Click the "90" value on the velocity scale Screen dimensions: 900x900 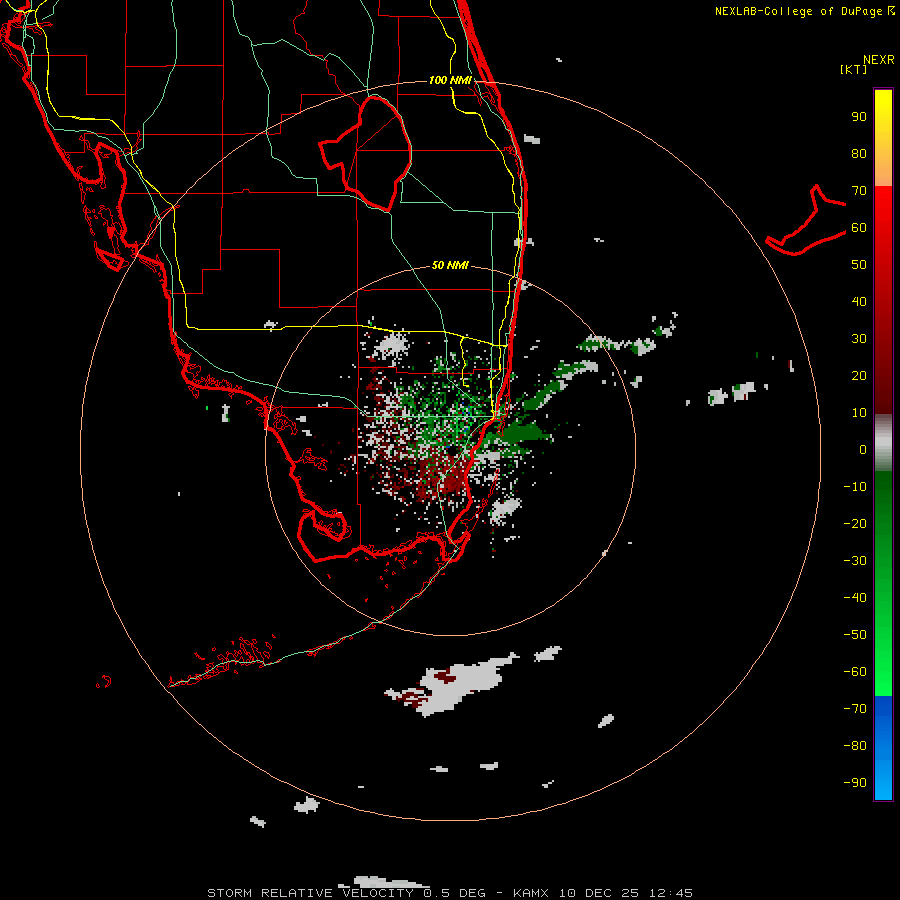tap(859, 117)
